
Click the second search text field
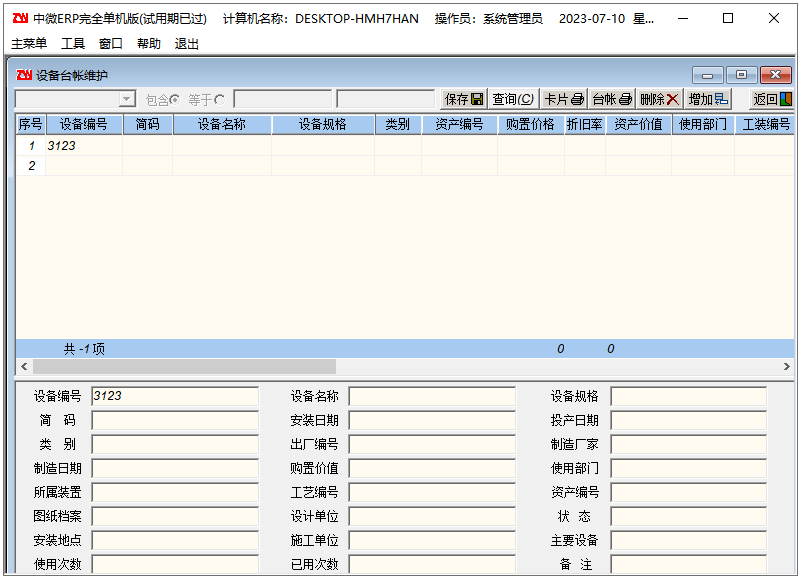(x=386, y=99)
